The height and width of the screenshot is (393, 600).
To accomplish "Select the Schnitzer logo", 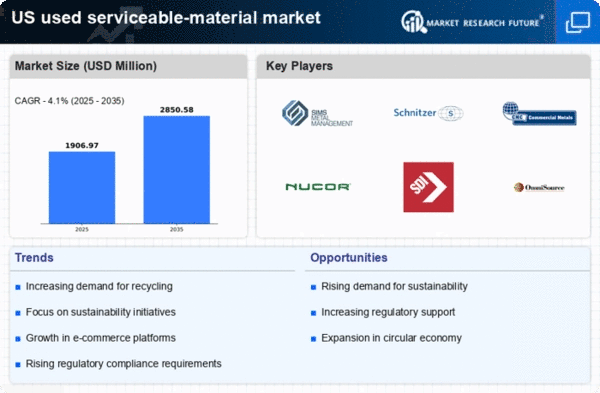I will 428,113.
